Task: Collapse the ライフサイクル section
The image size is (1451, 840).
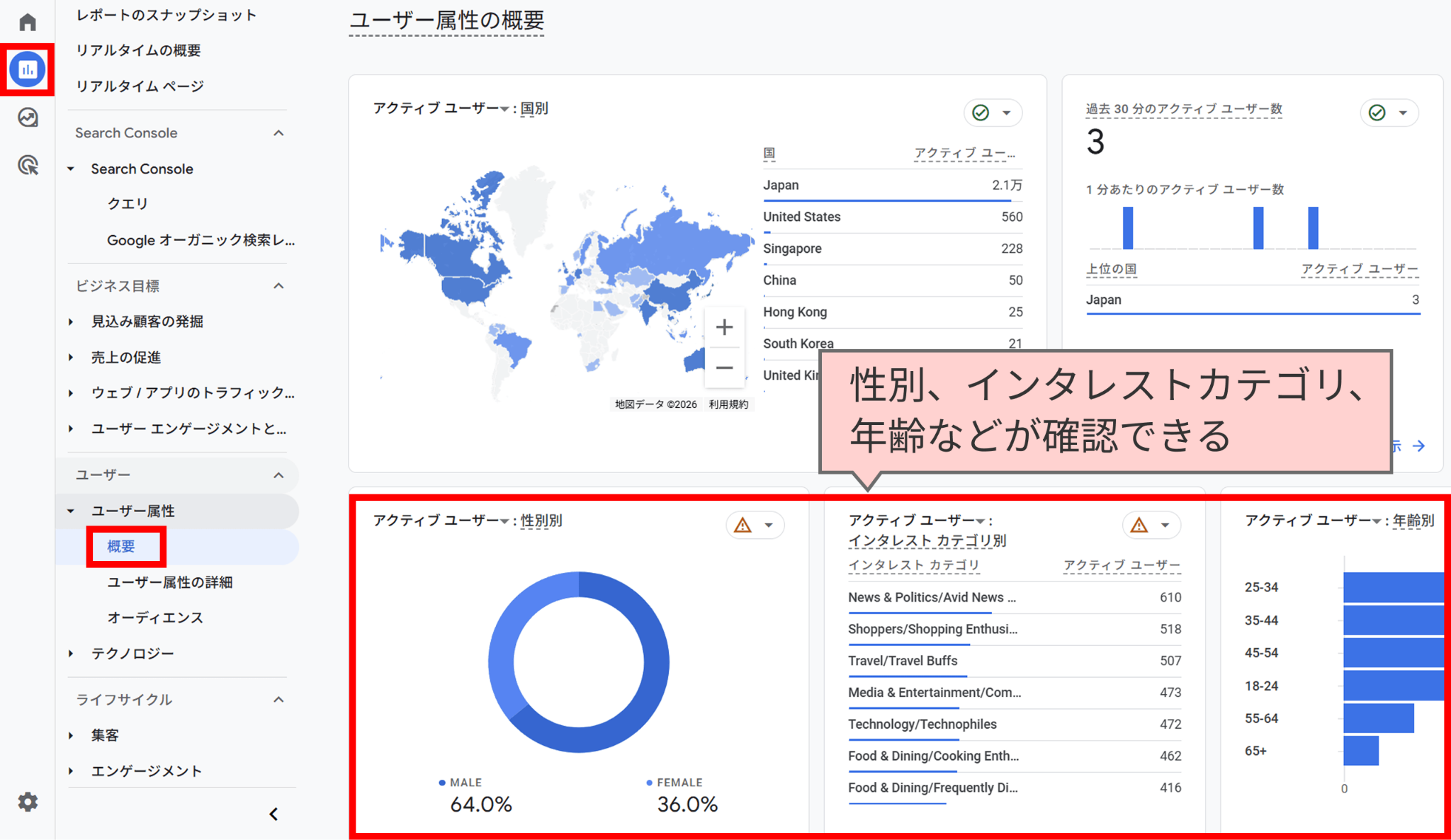Action: pos(278,700)
